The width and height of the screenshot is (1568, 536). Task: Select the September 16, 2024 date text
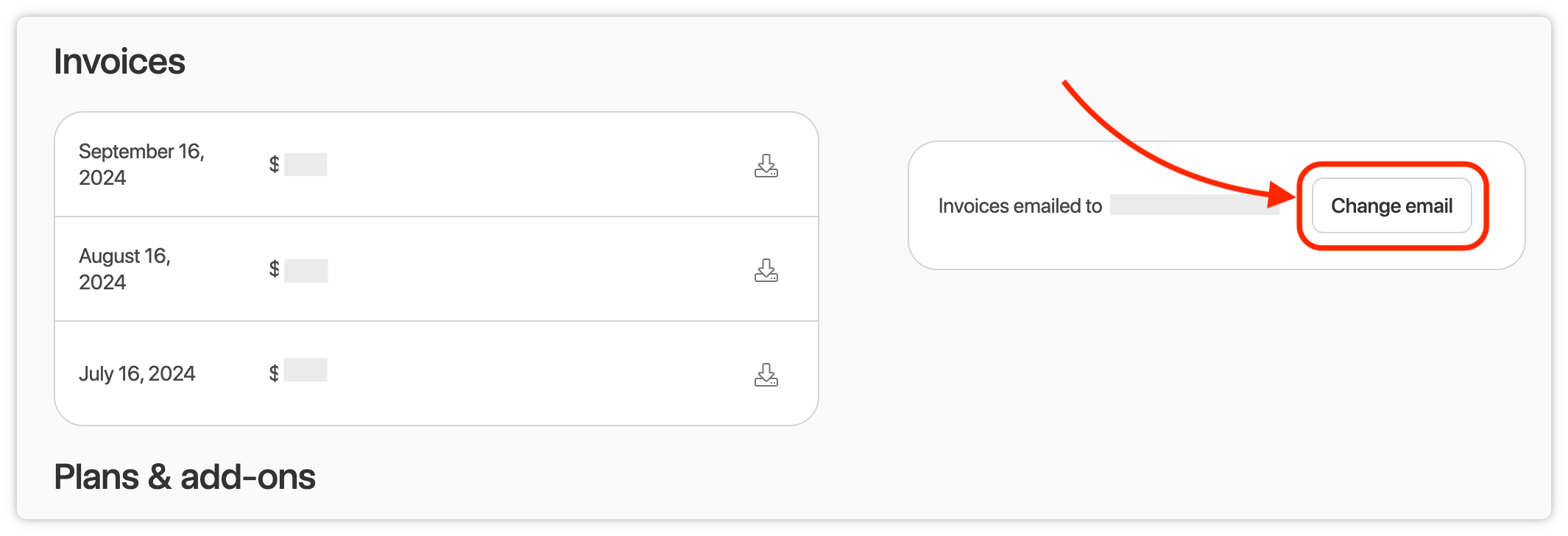tap(141, 164)
